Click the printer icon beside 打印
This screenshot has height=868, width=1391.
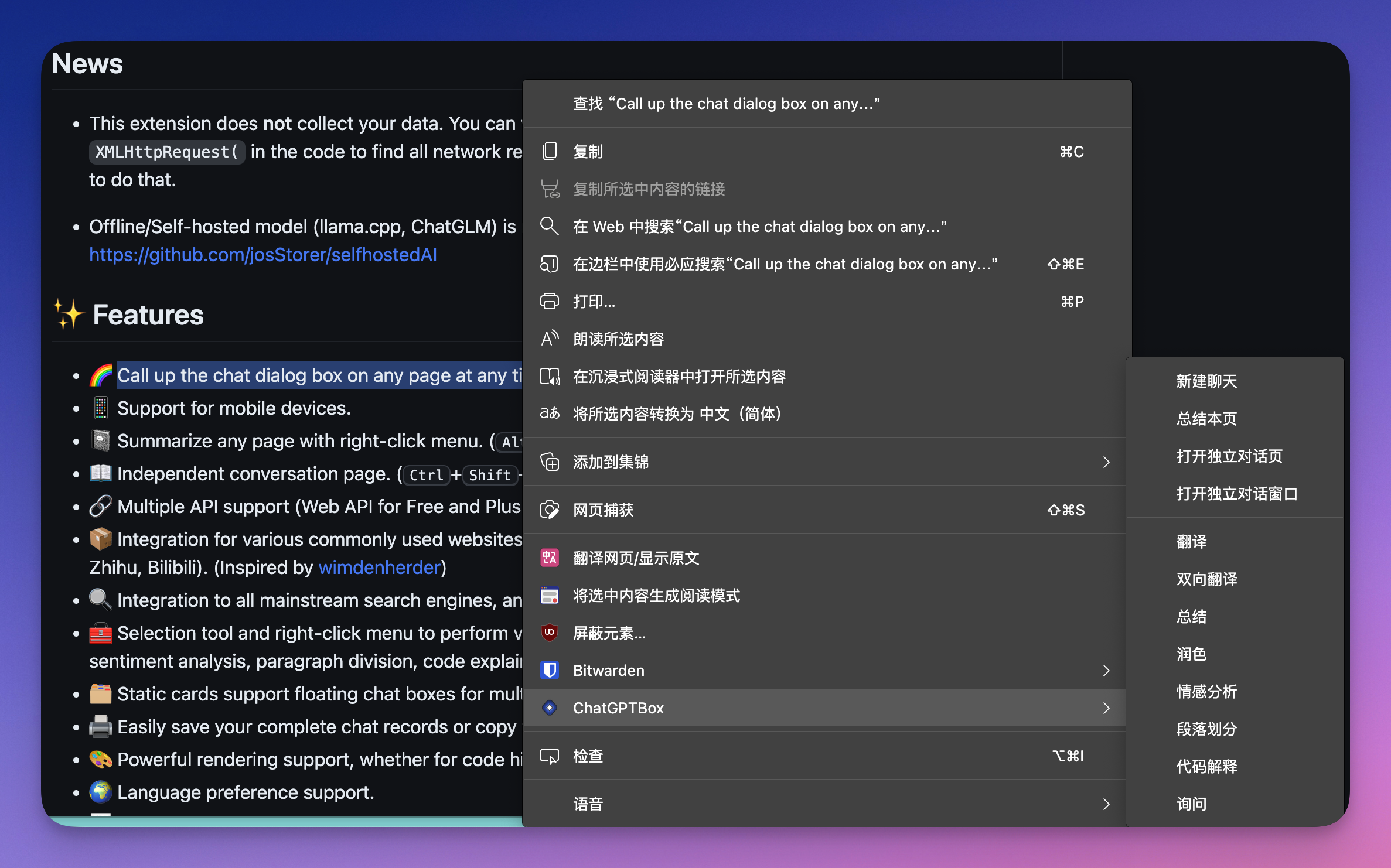click(549, 302)
